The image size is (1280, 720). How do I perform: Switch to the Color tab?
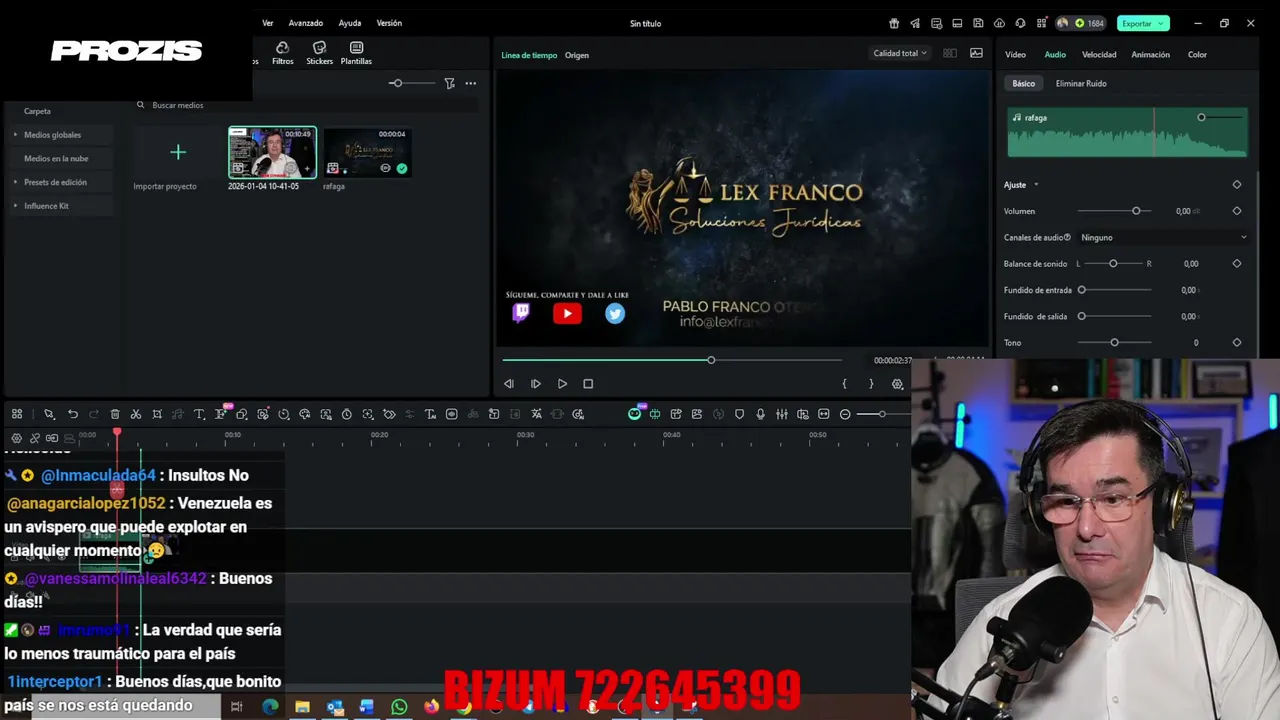[x=1197, y=54]
